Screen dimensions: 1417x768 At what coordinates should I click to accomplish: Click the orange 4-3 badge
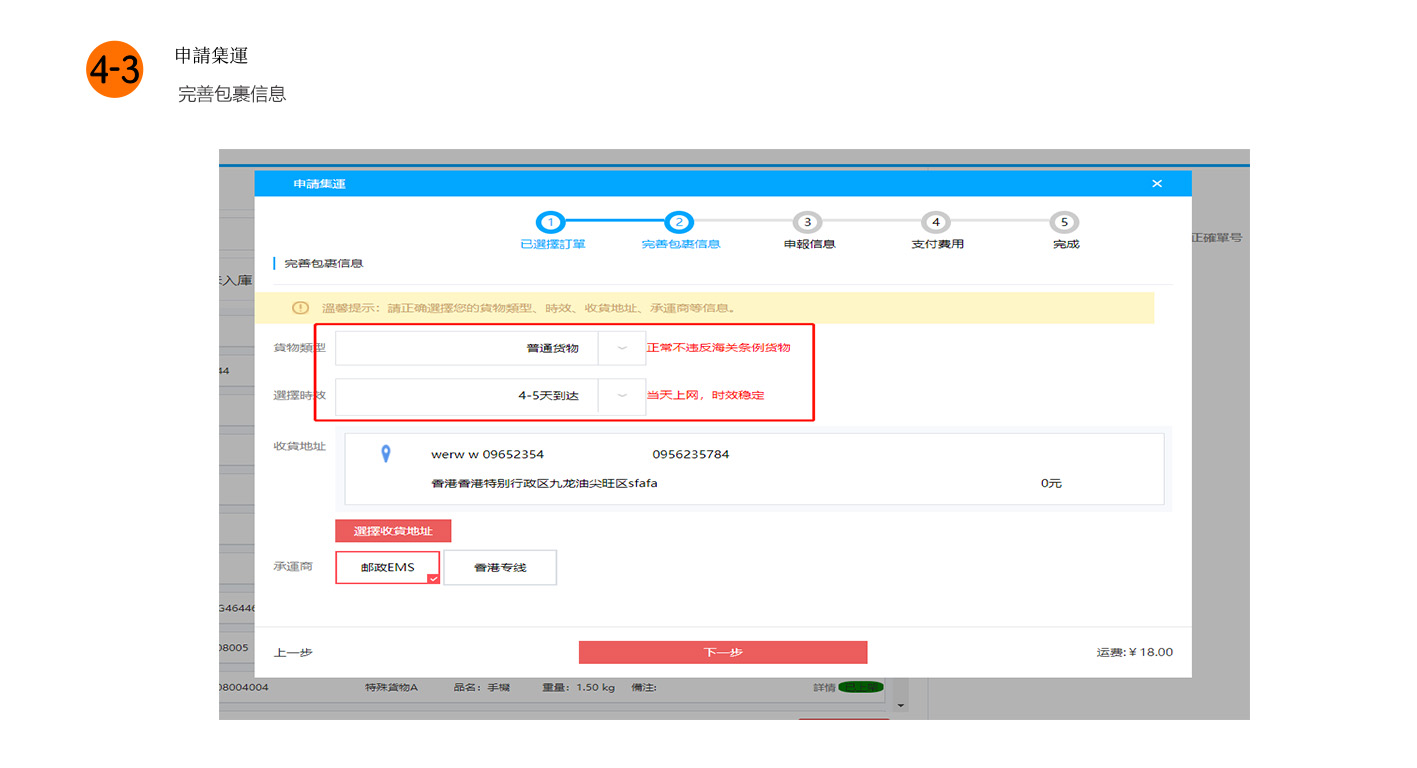(x=115, y=70)
